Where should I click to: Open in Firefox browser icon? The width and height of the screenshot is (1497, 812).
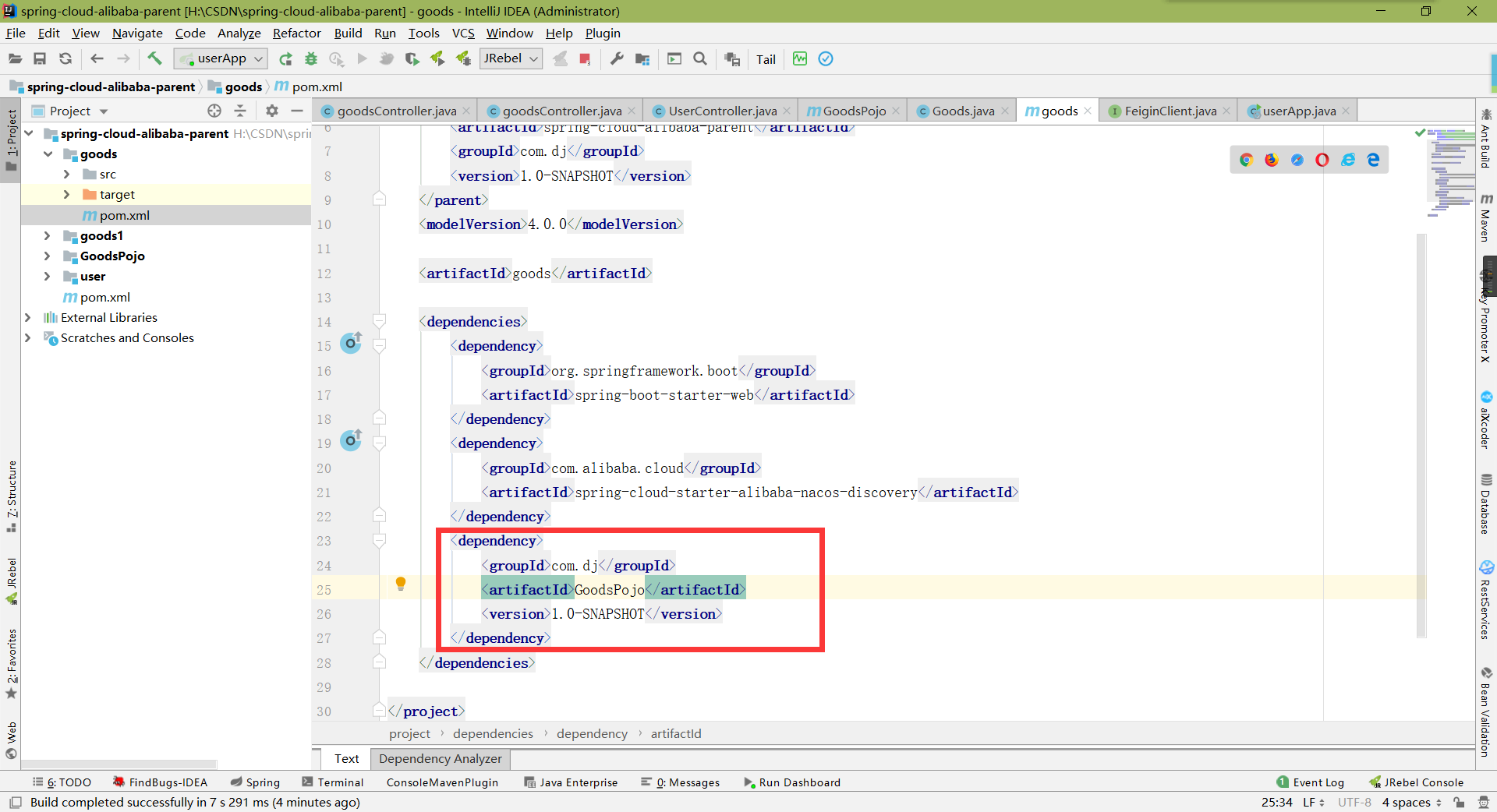pyautogui.click(x=1272, y=160)
